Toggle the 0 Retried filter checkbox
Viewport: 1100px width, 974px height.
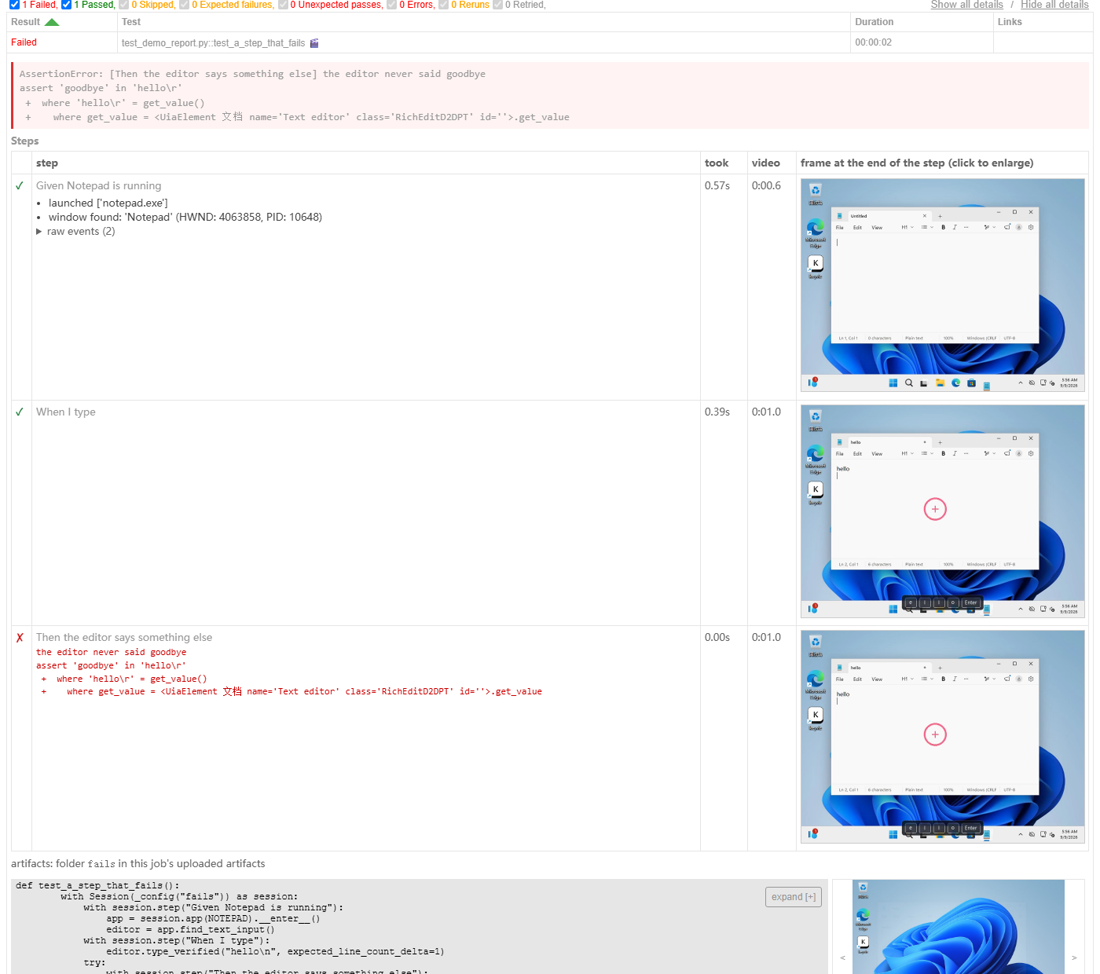(x=497, y=5)
